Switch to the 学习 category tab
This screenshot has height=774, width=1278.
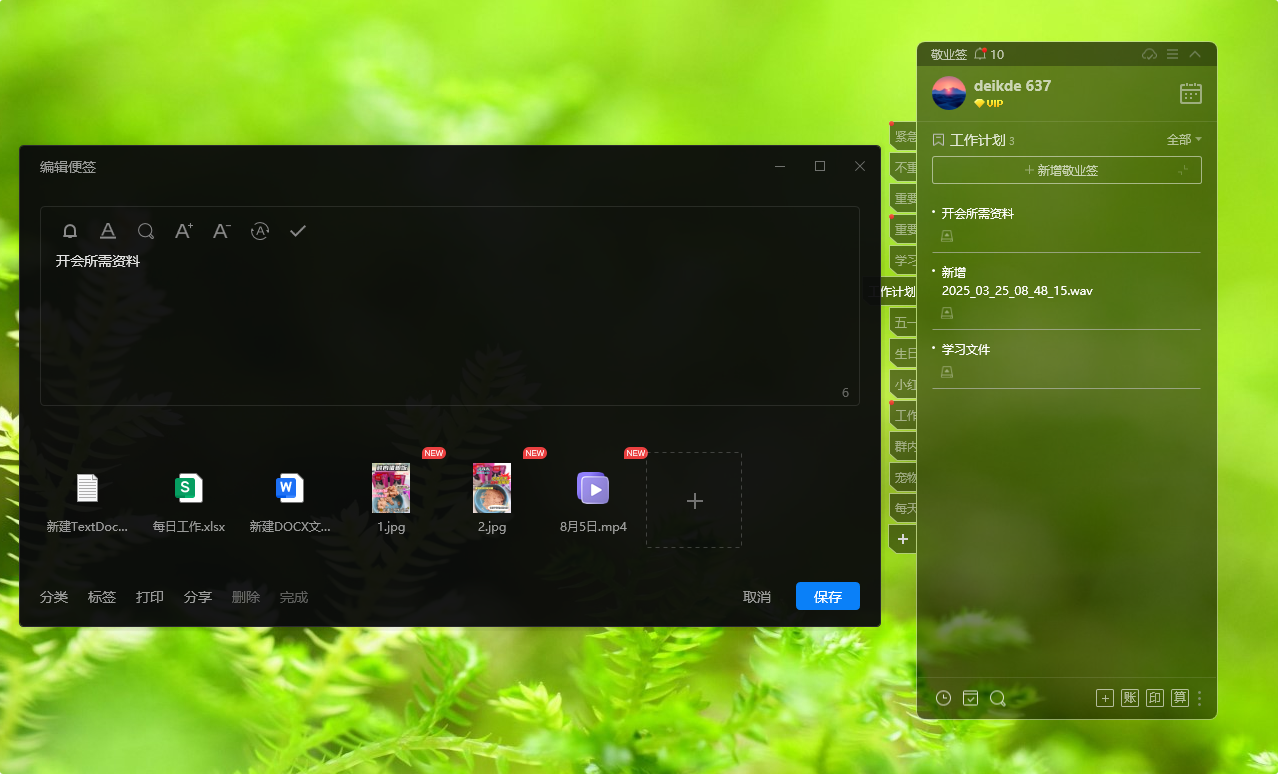tap(904, 260)
